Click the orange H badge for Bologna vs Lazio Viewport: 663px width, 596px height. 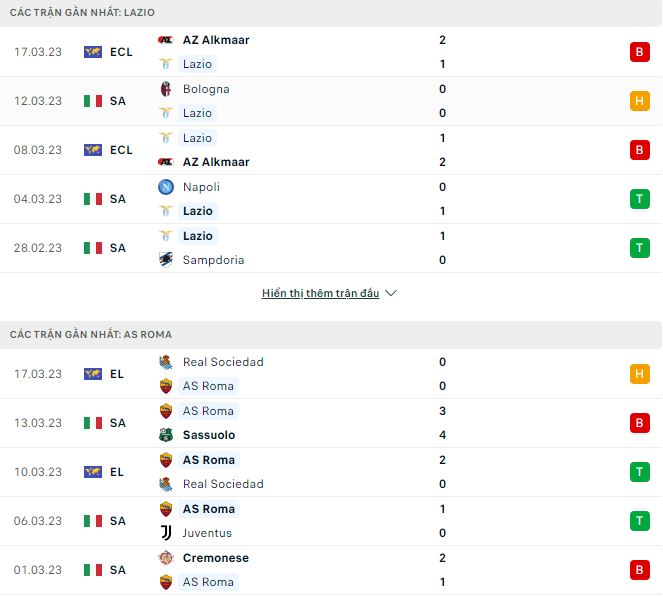pyautogui.click(x=640, y=101)
